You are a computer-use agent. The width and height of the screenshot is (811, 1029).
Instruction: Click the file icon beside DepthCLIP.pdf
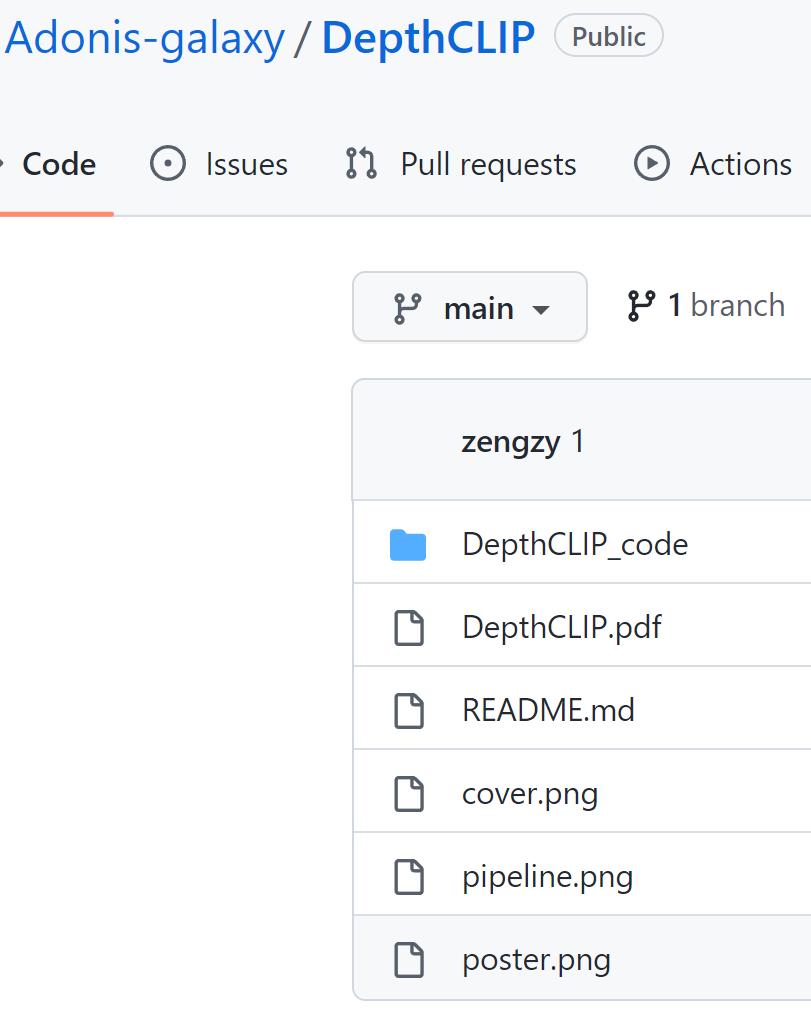[x=409, y=624]
